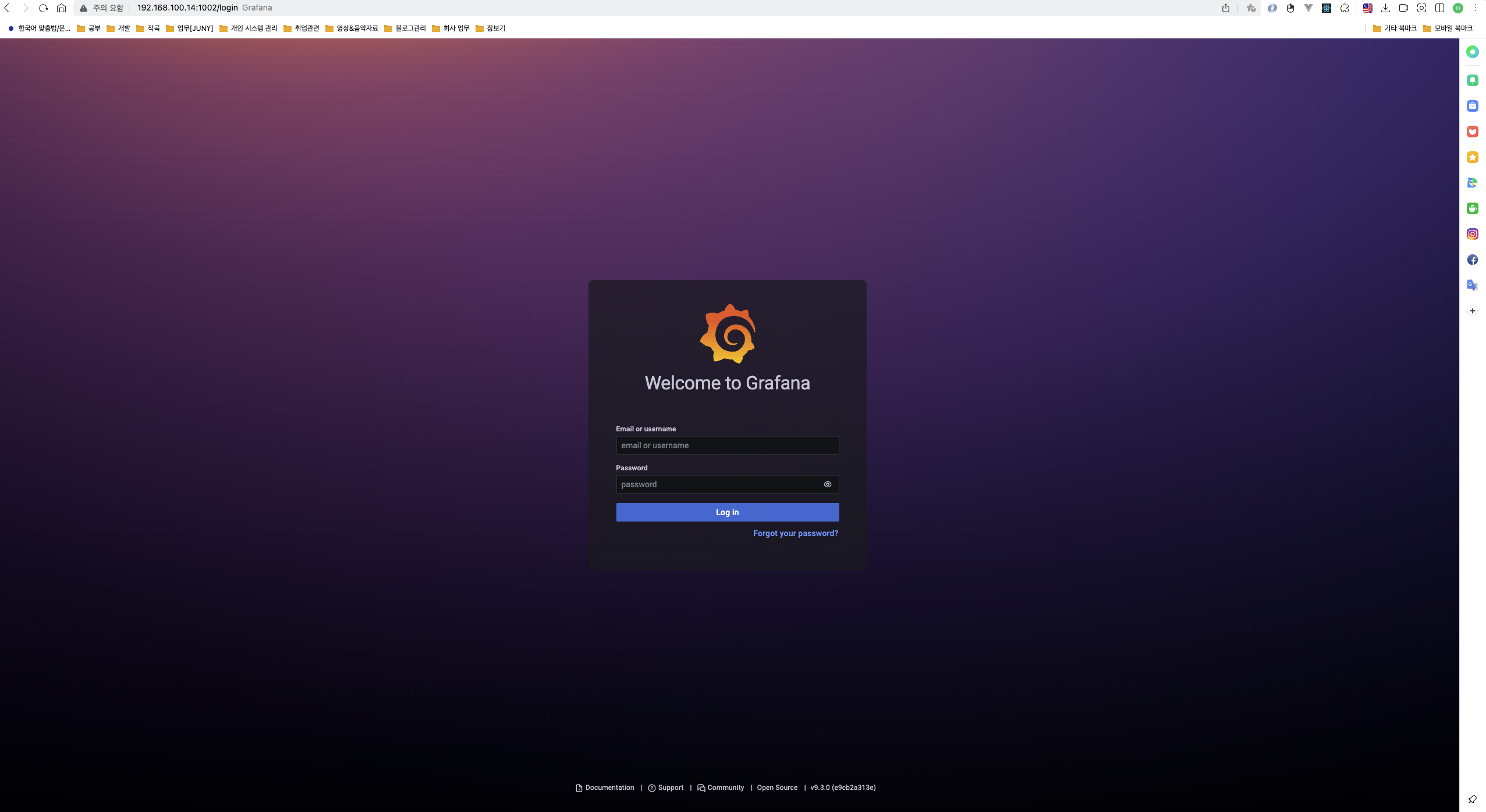Click the Open Source footer link
Image resolution: width=1486 pixels, height=812 pixels.
point(776,788)
